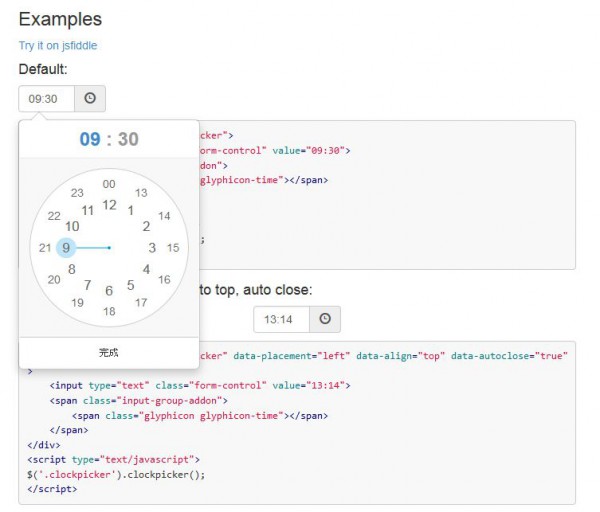The height and width of the screenshot is (512, 600).
Task: Click the code text data-align="top"
Action: [x=401, y=356]
